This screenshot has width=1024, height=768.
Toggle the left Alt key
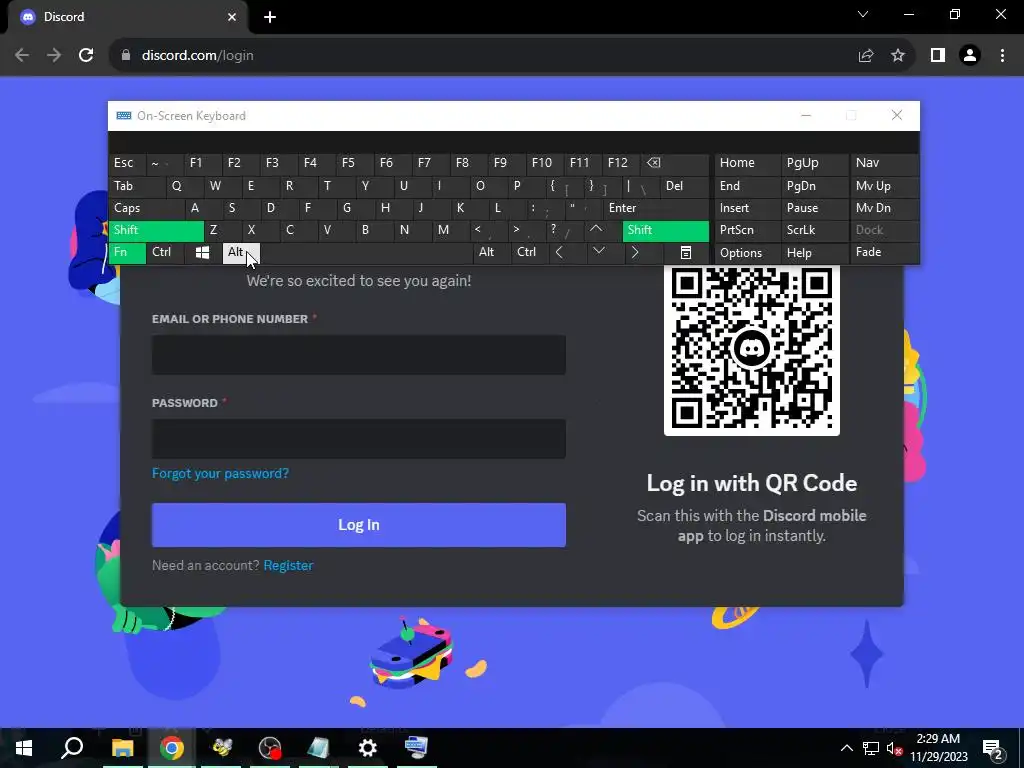pos(242,253)
